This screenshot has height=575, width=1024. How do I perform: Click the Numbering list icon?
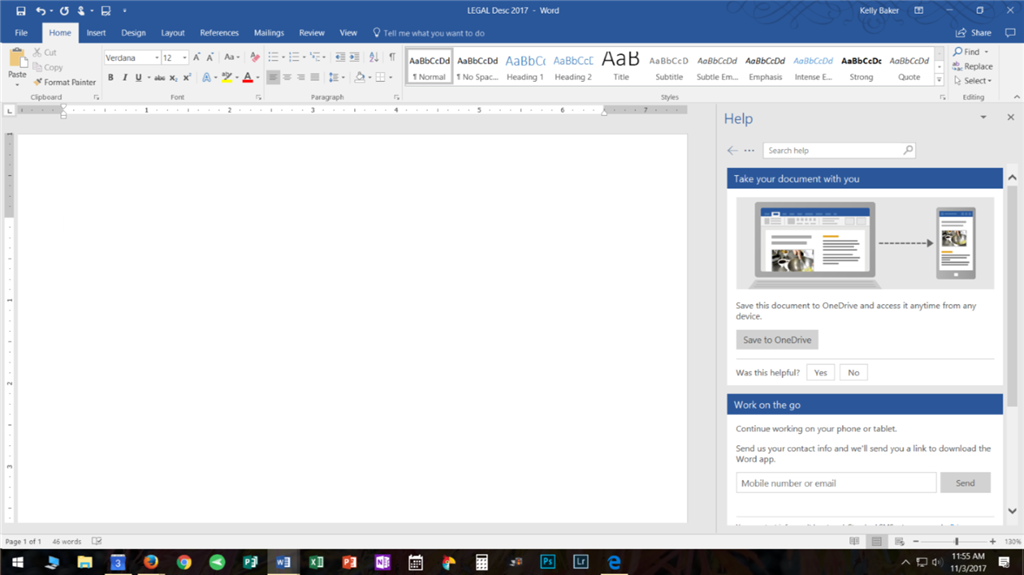tap(294, 58)
